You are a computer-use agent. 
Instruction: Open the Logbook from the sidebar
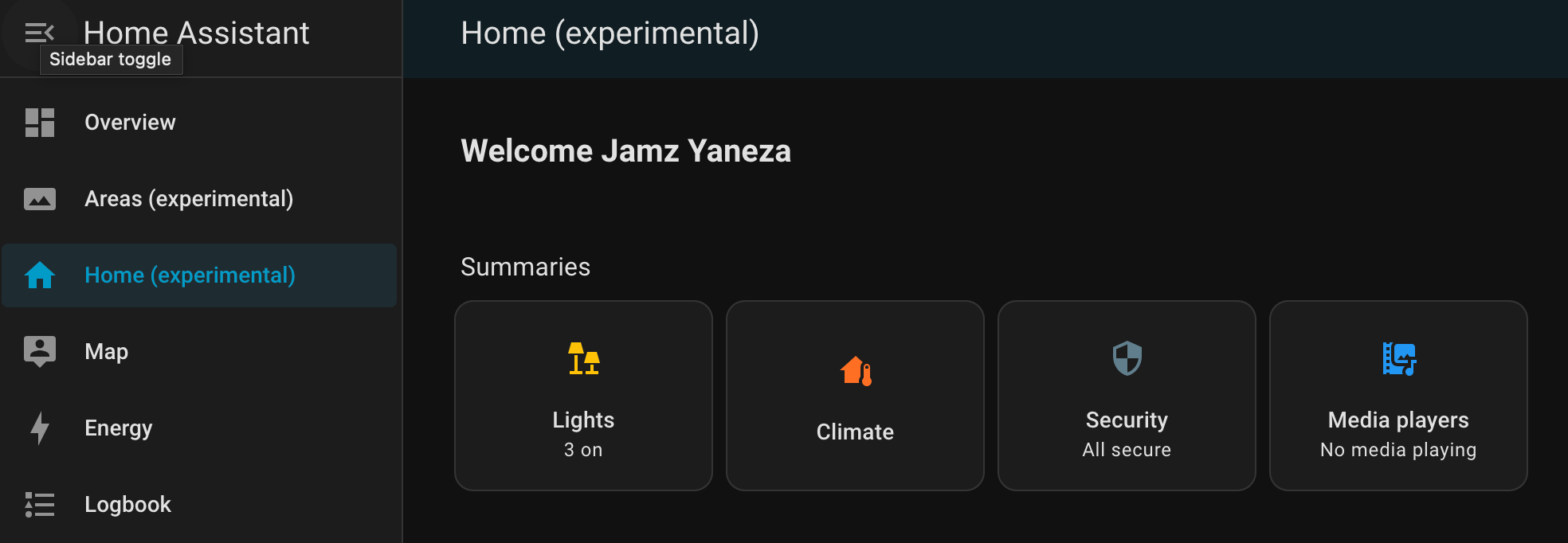127,504
